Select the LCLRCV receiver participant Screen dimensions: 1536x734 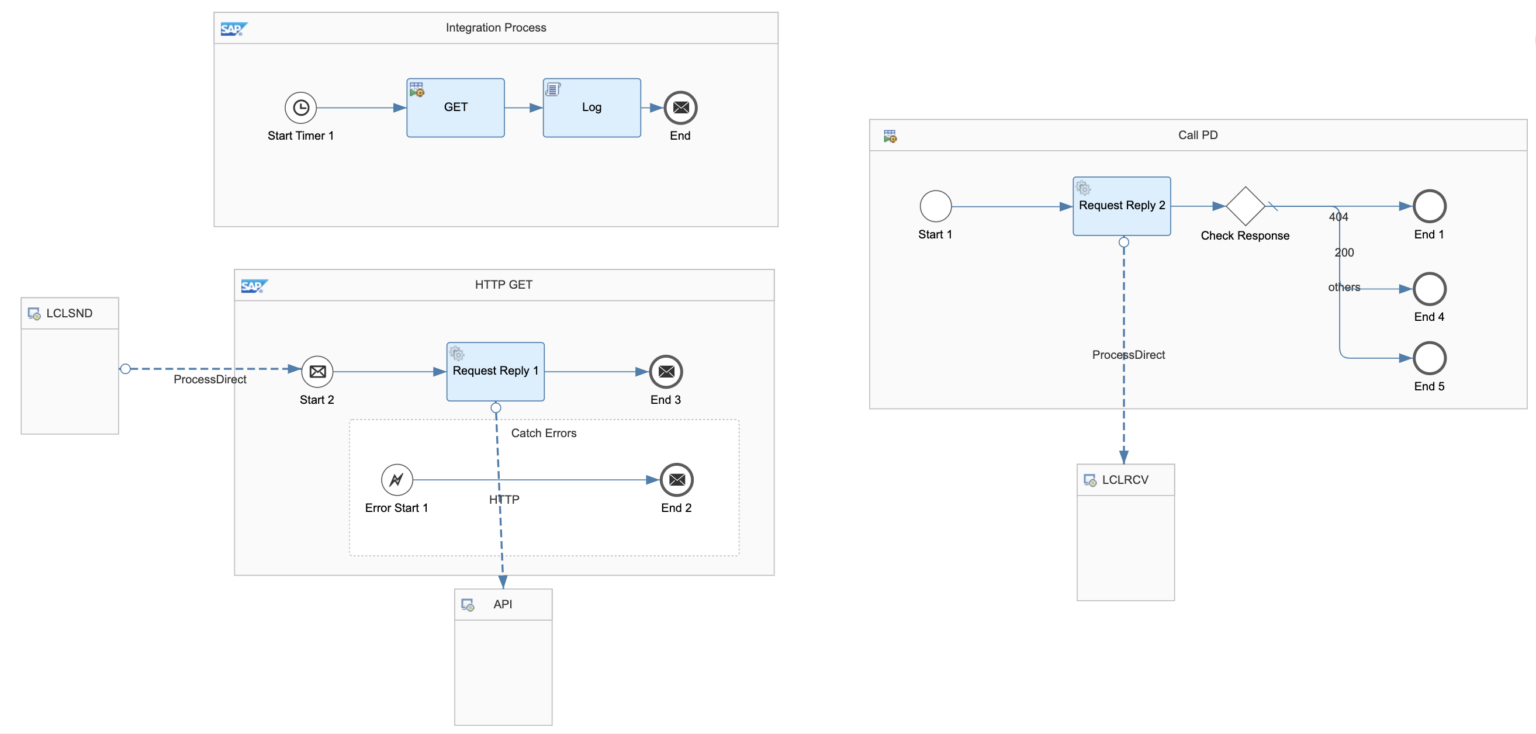pos(1126,532)
